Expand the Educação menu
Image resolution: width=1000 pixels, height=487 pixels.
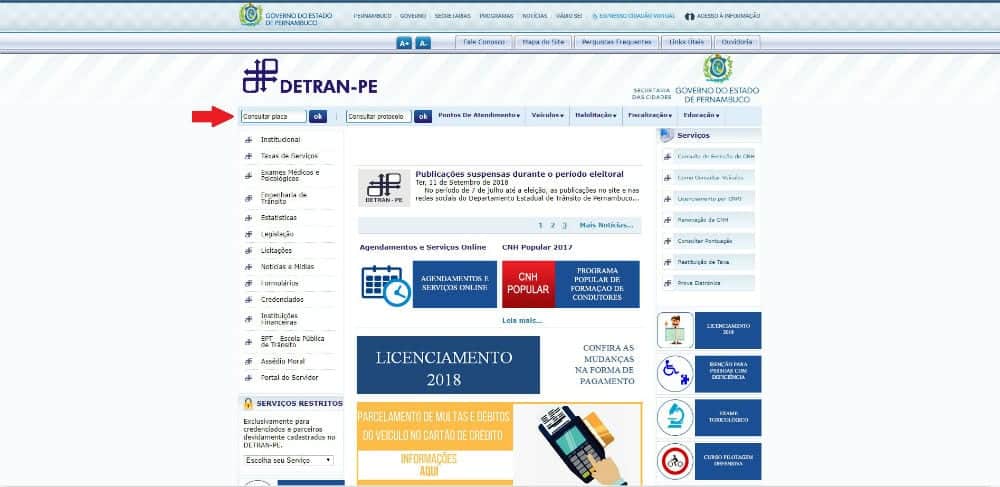pos(701,115)
